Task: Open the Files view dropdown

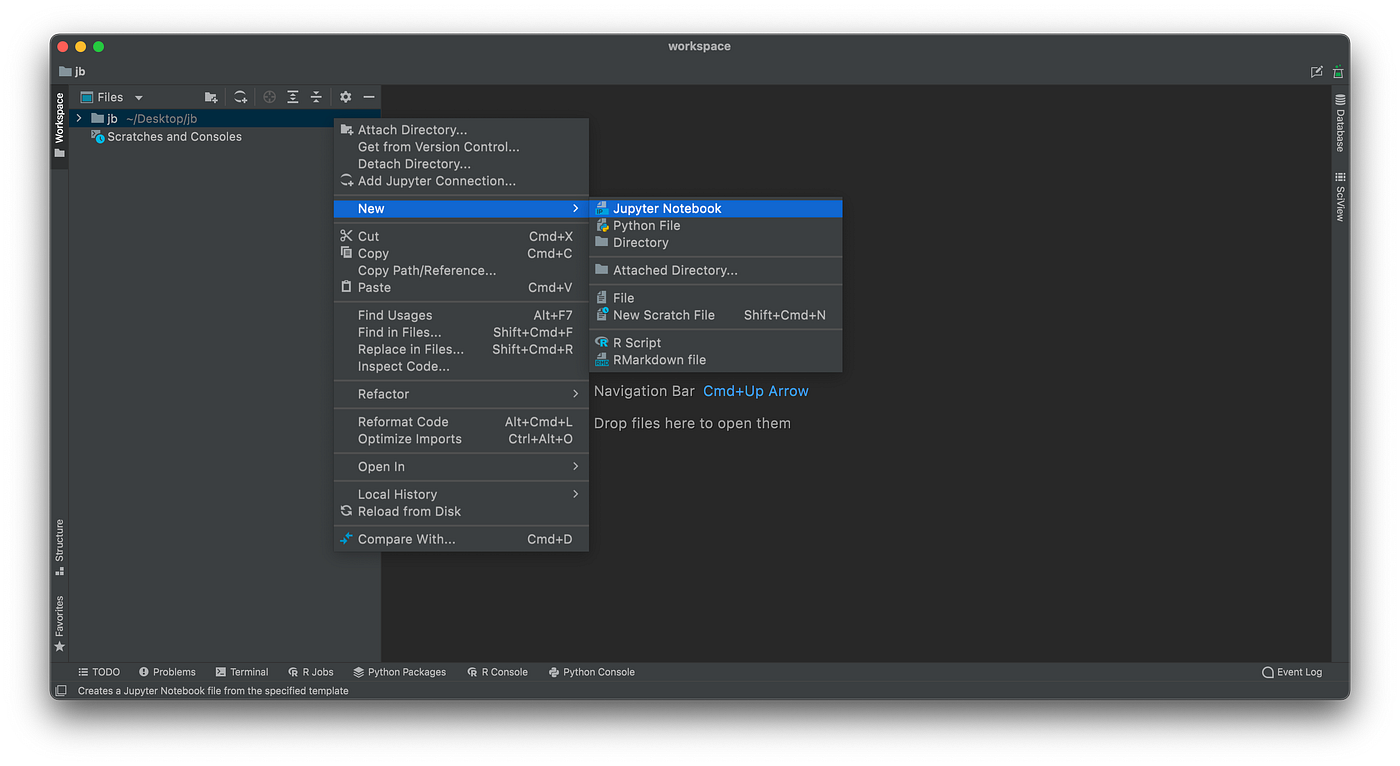Action: click(x=138, y=96)
